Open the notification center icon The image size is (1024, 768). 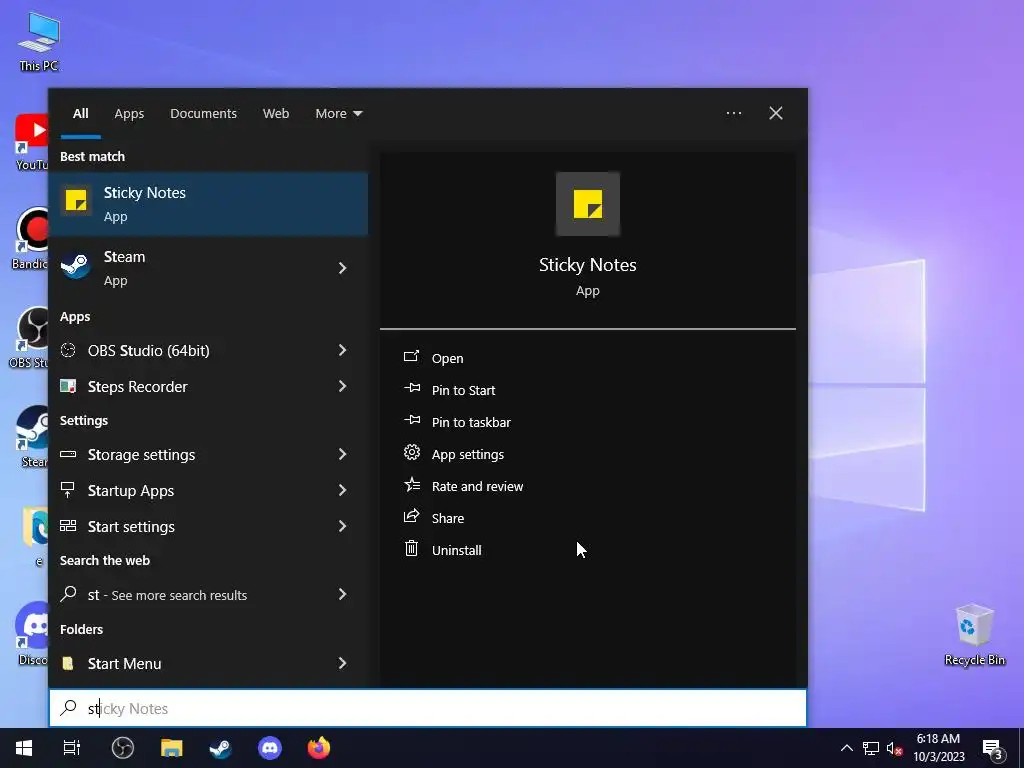coord(993,748)
